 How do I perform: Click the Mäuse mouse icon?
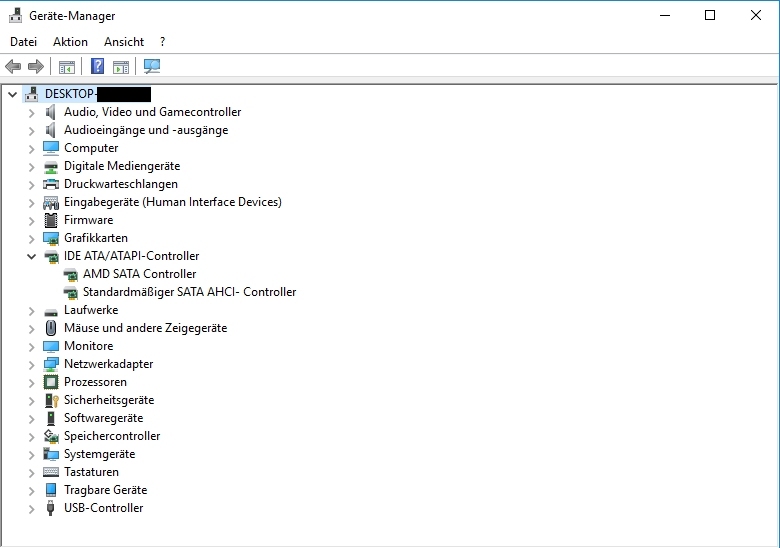51,328
